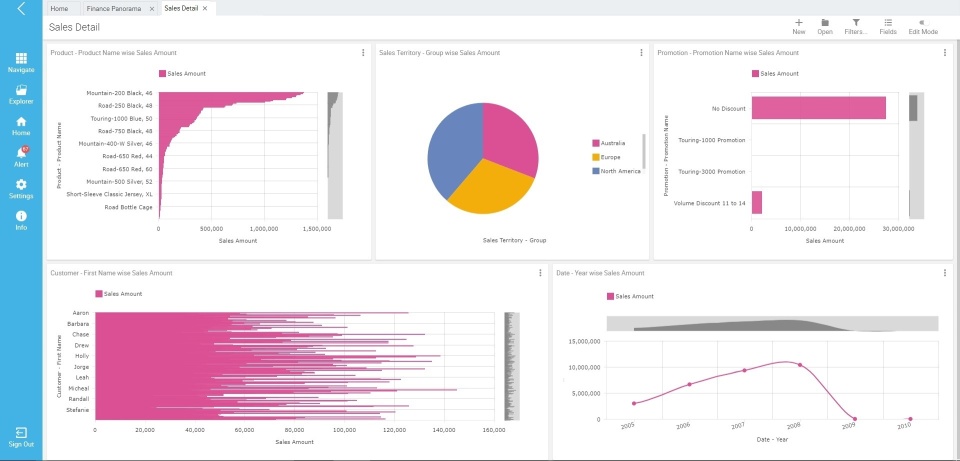960x461 pixels.
Task: Open Date Year chart options menu
Action: (x=945, y=273)
